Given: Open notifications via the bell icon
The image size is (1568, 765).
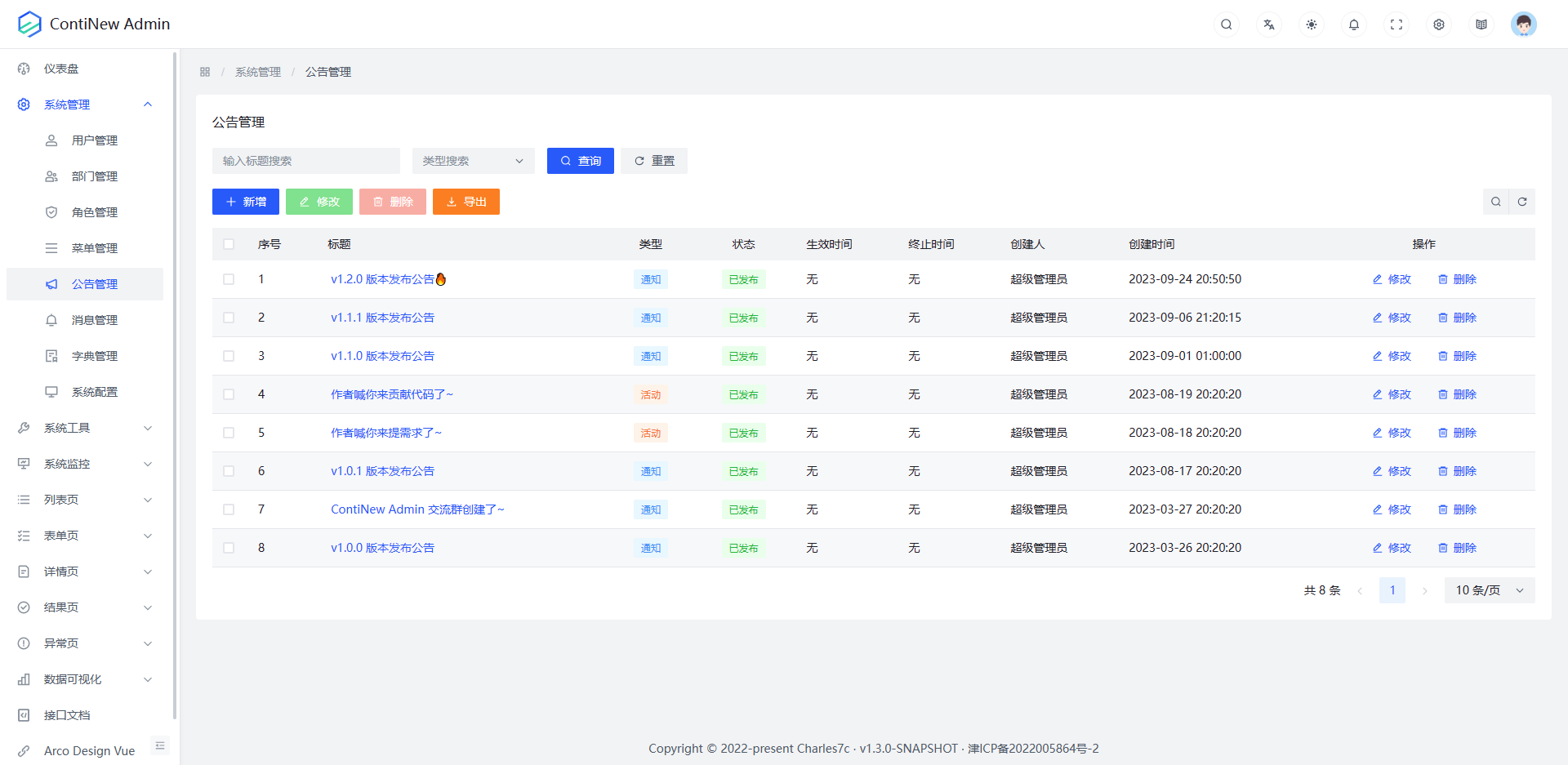Looking at the screenshot, I should coord(1353,24).
